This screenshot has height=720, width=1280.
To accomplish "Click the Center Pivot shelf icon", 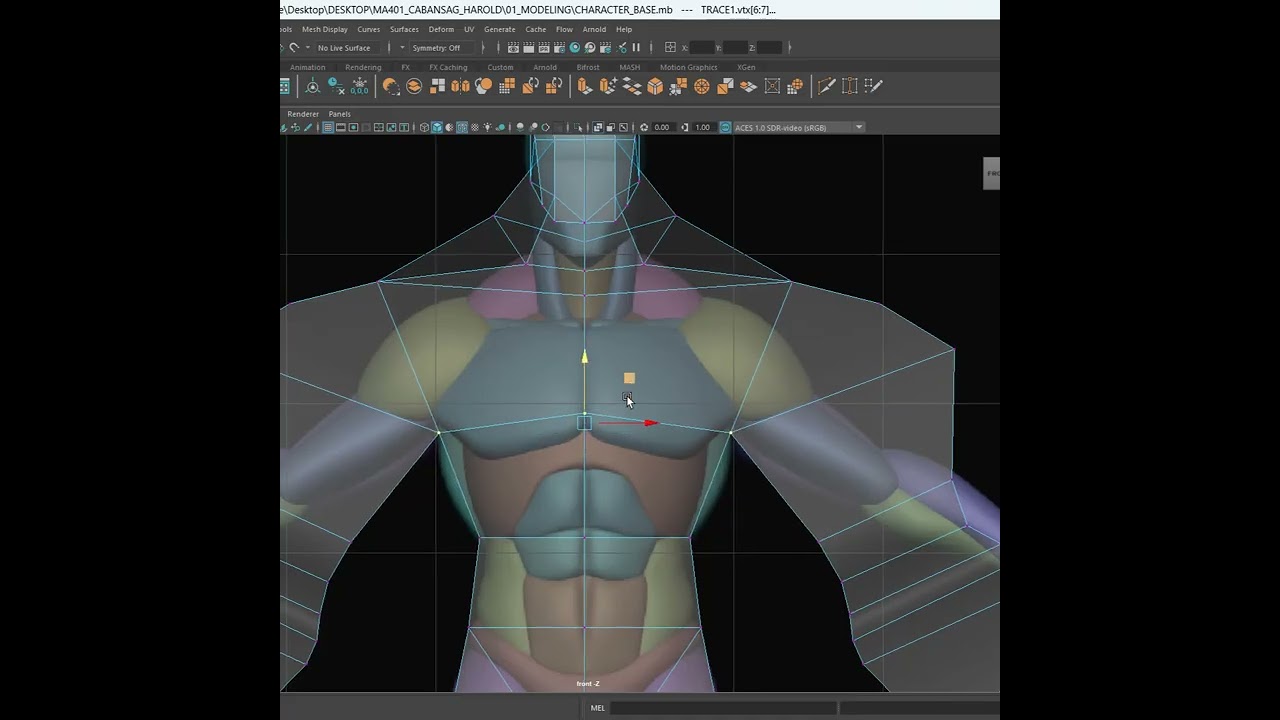I will [x=313, y=86].
